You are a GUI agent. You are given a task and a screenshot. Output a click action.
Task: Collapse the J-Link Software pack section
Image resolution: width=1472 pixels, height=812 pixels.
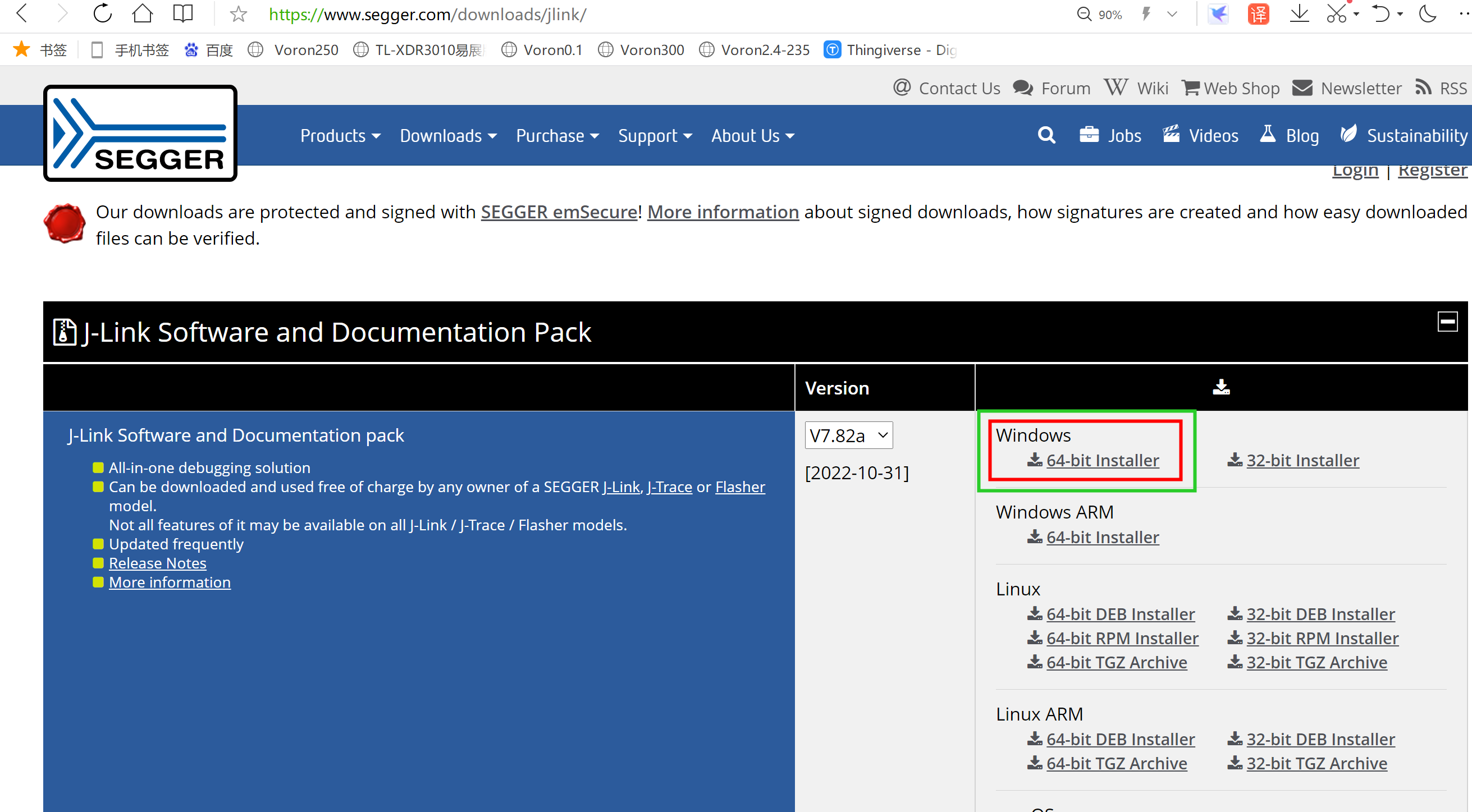tap(1447, 322)
